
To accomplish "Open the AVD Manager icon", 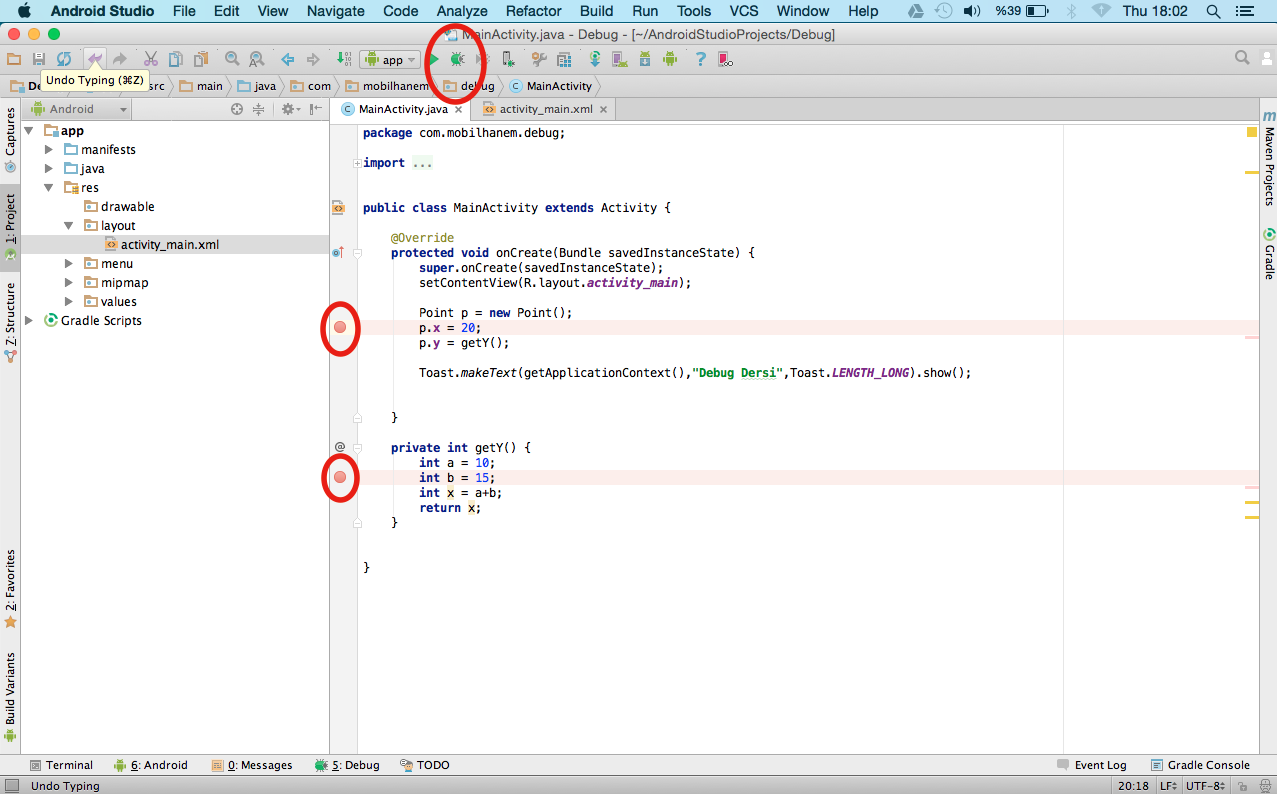I will pyautogui.click(x=620, y=59).
